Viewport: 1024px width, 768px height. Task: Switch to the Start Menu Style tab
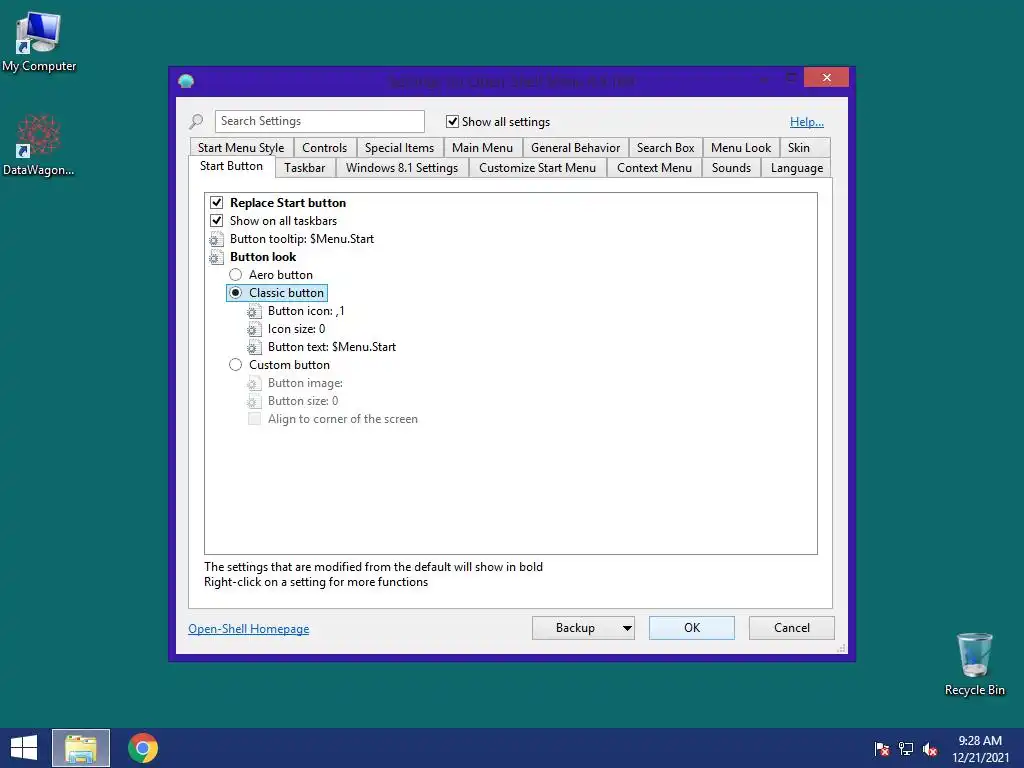click(241, 148)
